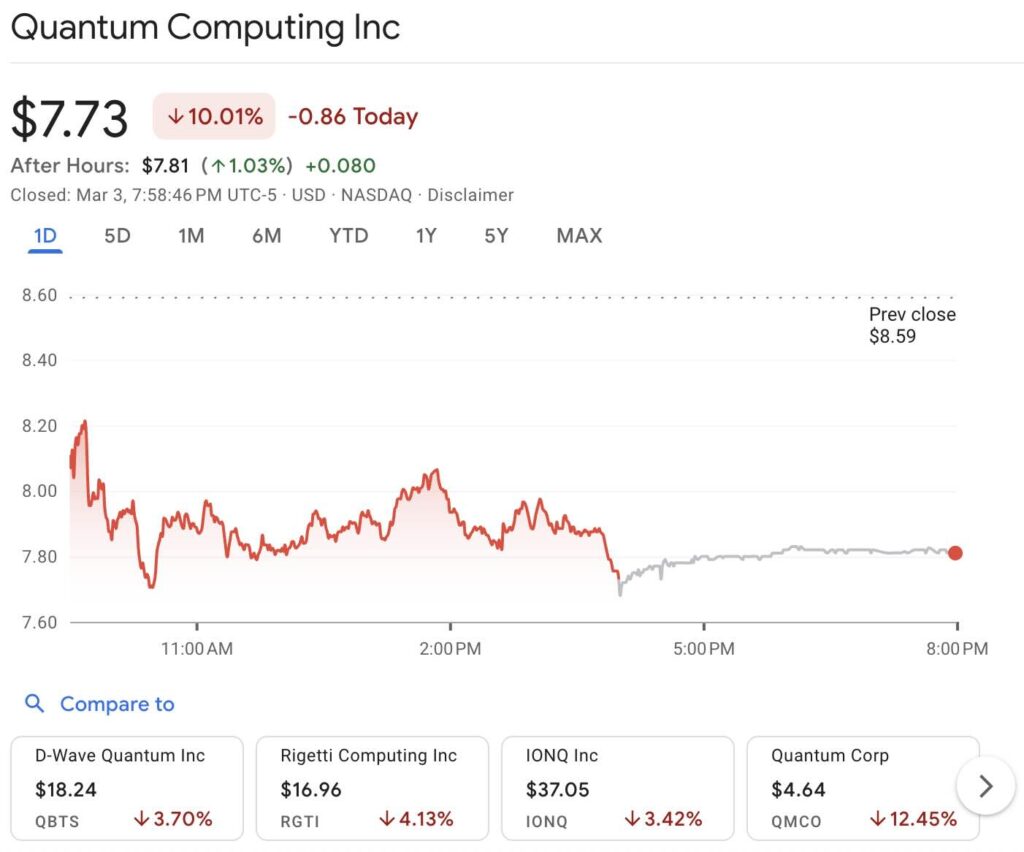Click the Prev close $8.59 label
The image size is (1024, 852).
point(911,325)
